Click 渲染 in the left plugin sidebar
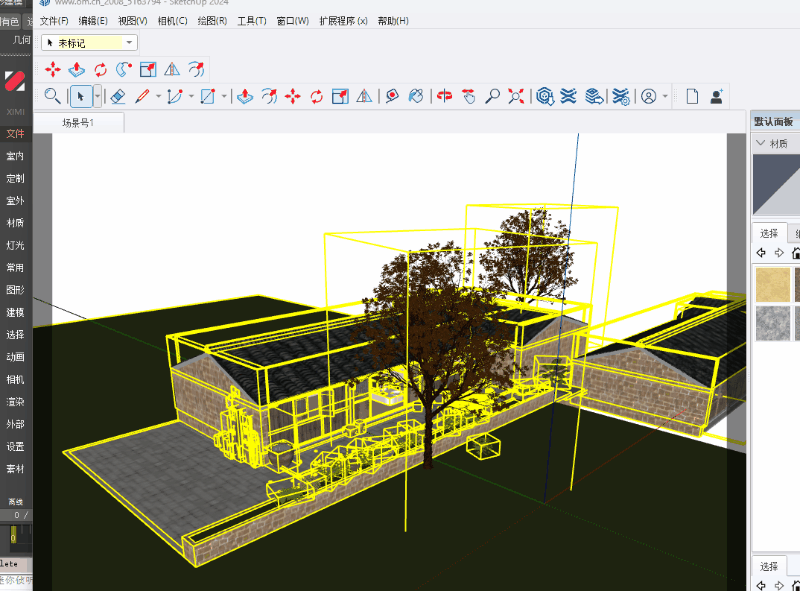 [x=15, y=402]
